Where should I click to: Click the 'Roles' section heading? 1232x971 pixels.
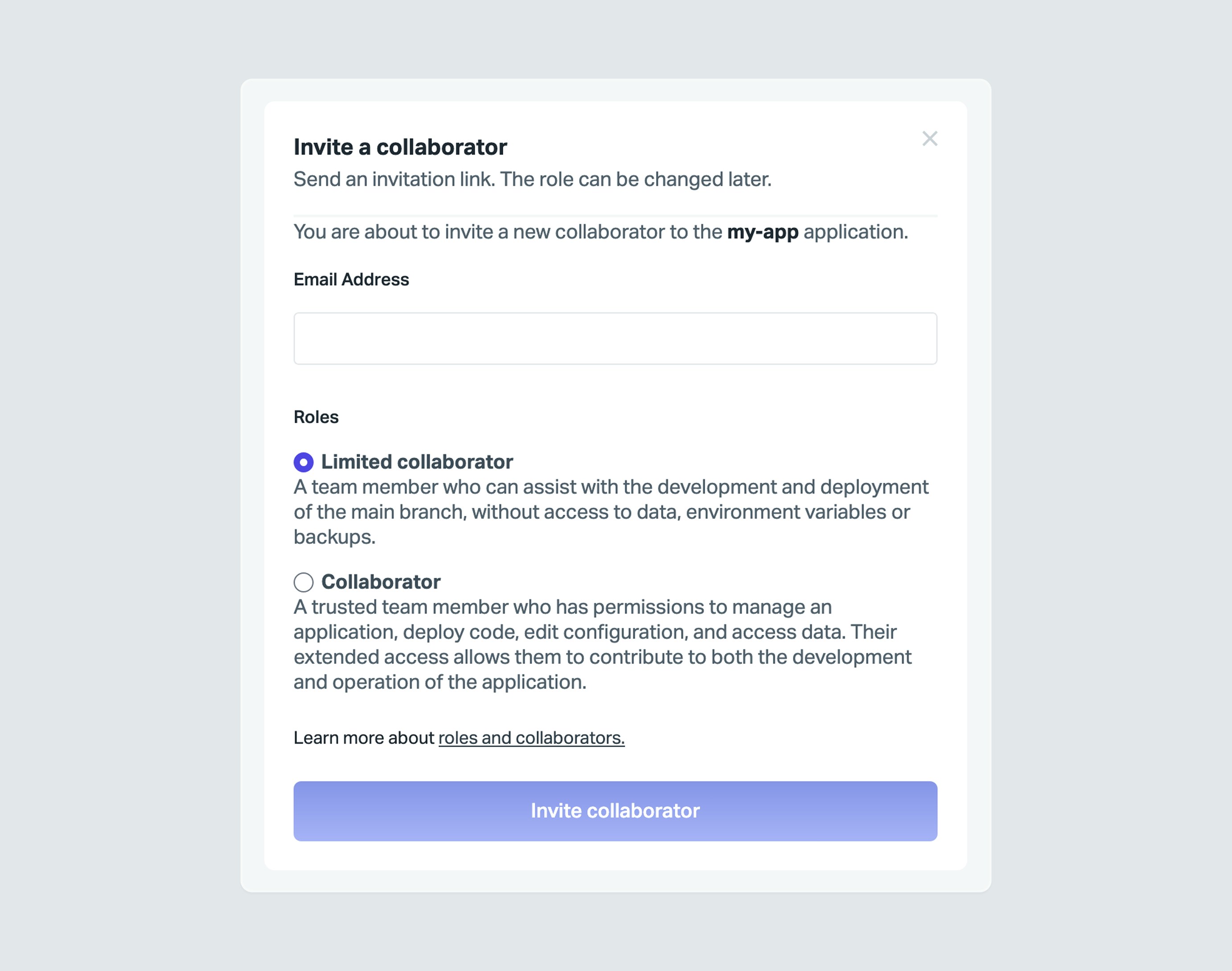pyautogui.click(x=316, y=417)
